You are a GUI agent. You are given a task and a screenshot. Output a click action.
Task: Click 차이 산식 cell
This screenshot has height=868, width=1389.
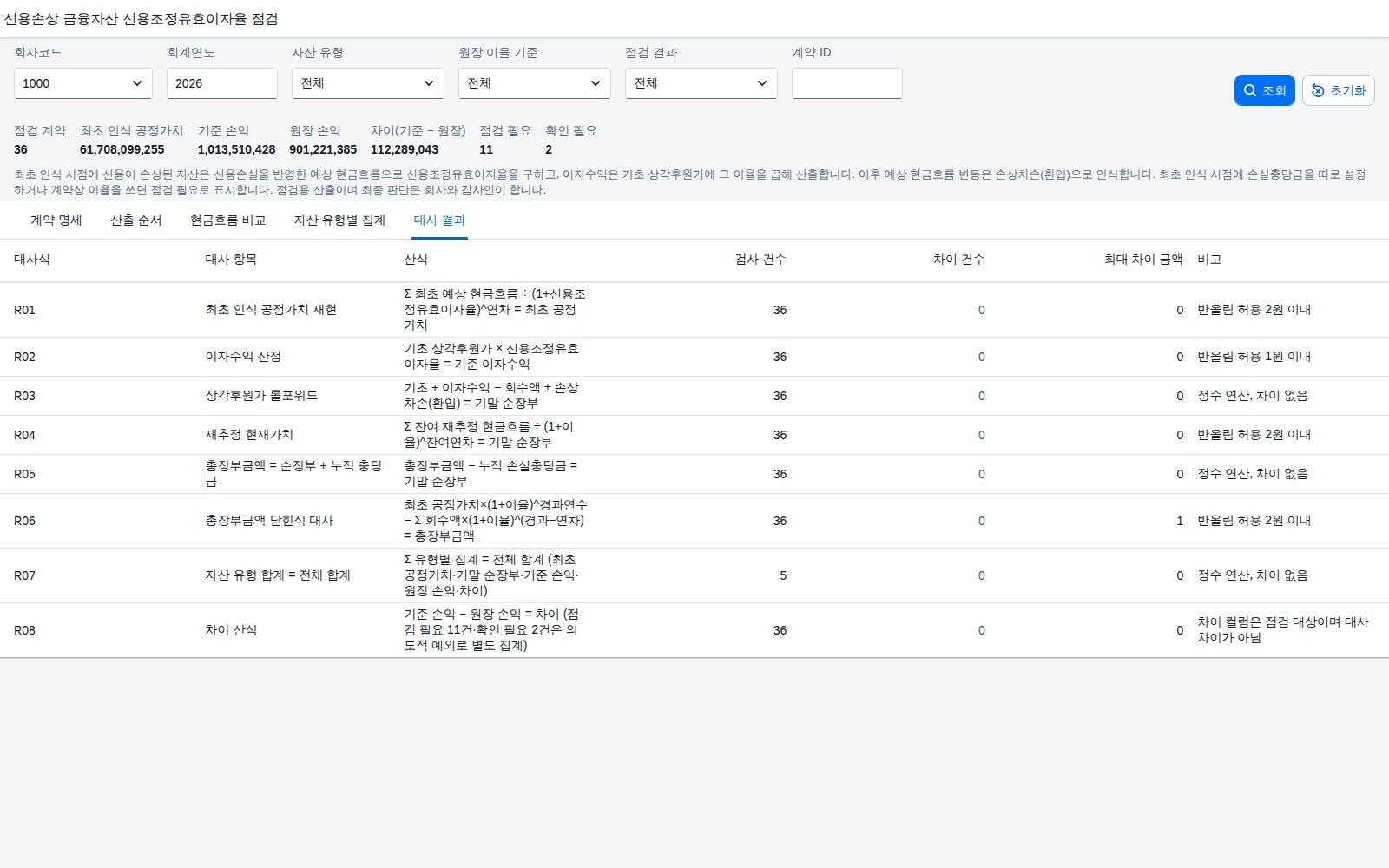point(231,630)
